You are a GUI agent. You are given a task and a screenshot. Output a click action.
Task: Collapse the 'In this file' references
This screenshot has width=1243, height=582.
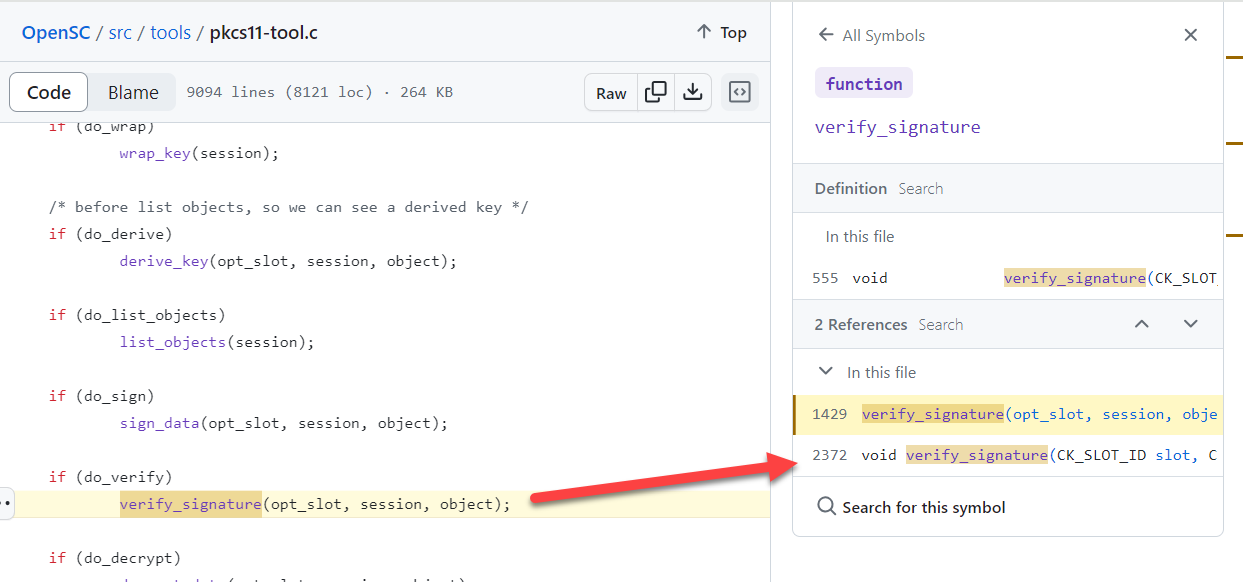coord(826,372)
